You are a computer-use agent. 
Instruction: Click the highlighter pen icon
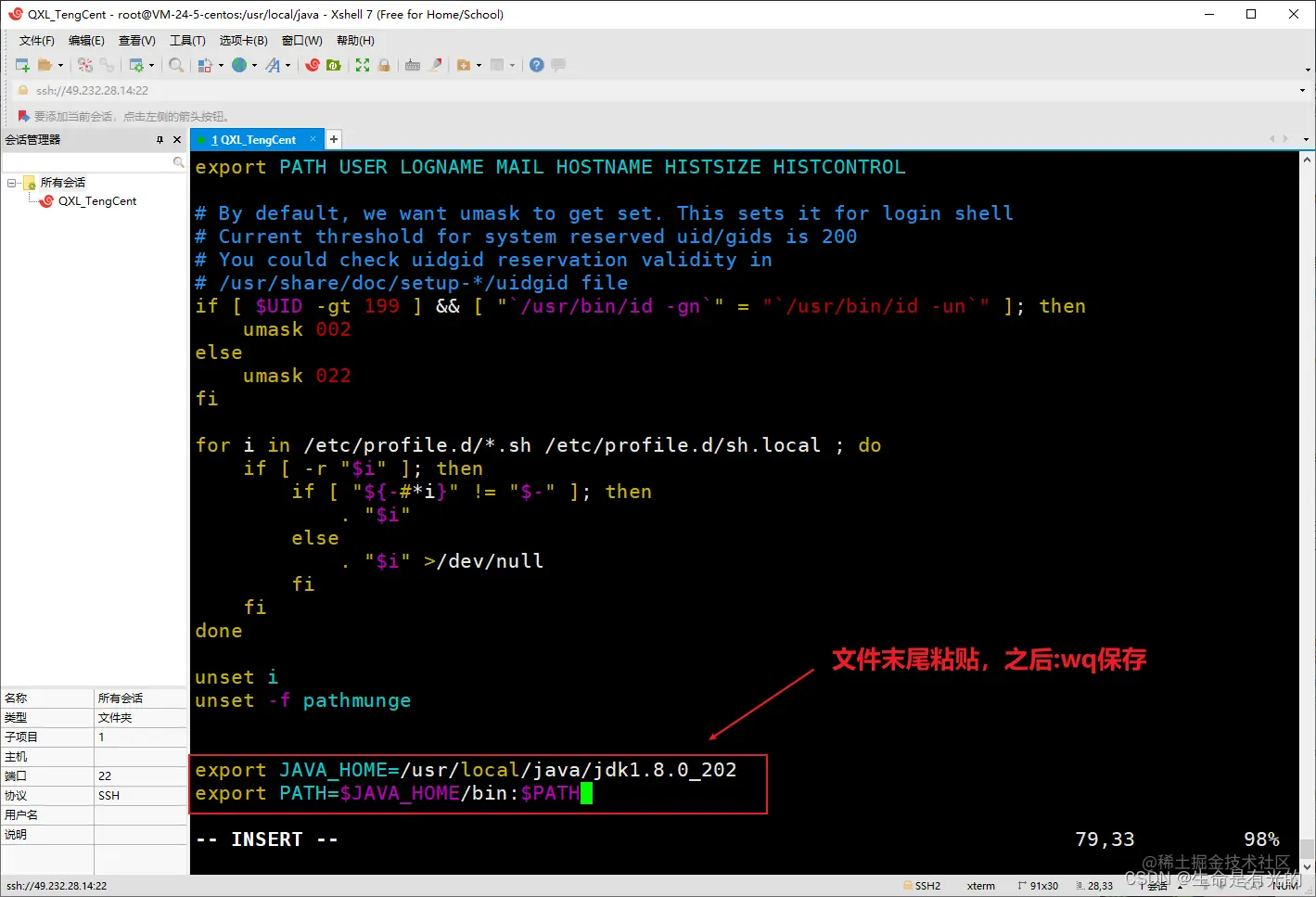click(434, 65)
